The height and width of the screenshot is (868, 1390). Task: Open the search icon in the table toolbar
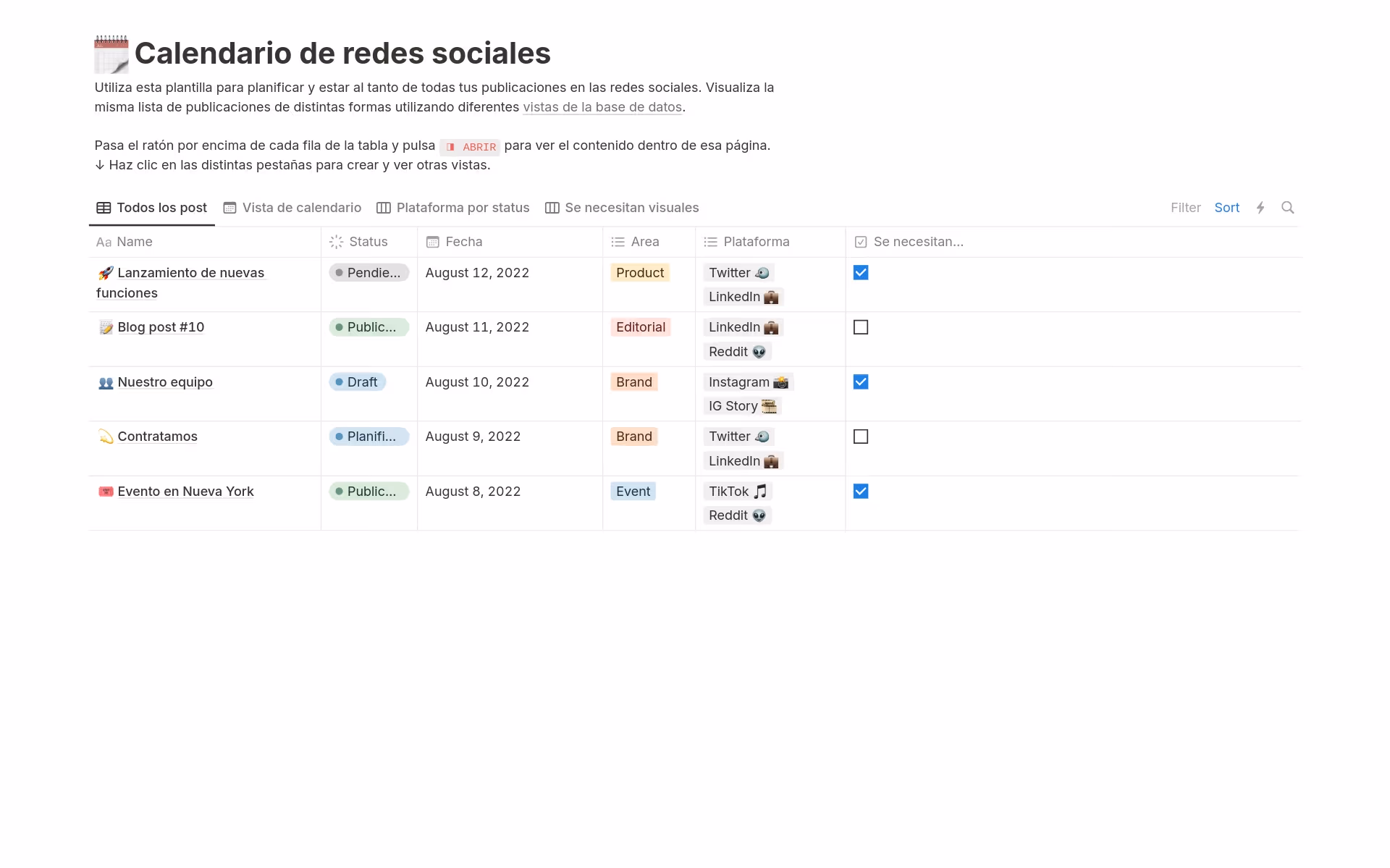pyautogui.click(x=1288, y=208)
